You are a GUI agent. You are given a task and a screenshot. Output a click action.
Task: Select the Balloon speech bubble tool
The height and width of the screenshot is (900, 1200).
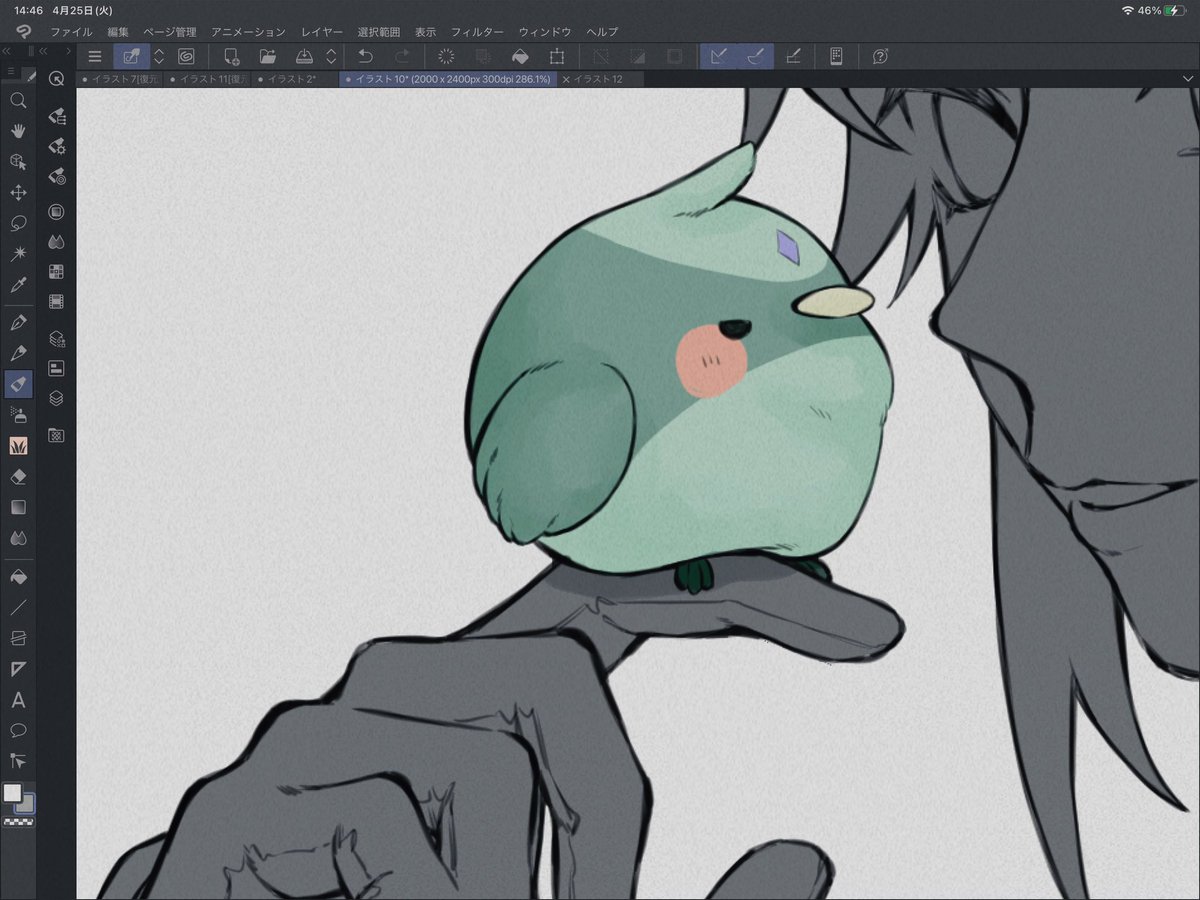18,730
